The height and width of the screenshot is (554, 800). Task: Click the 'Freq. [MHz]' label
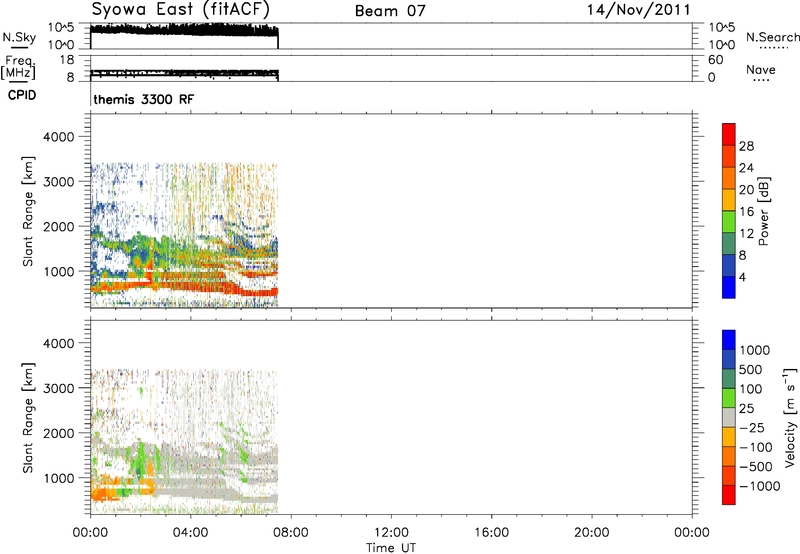point(19,67)
